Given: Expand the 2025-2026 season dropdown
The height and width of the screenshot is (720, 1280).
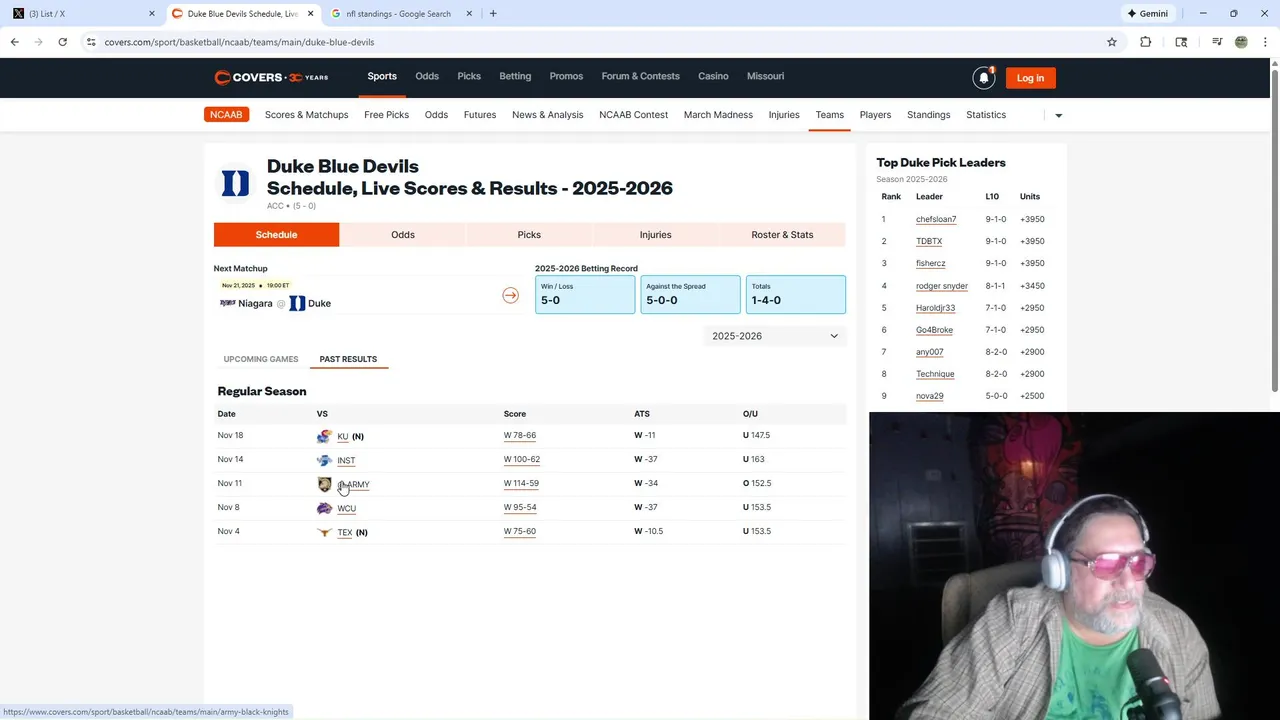Looking at the screenshot, I should point(775,336).
